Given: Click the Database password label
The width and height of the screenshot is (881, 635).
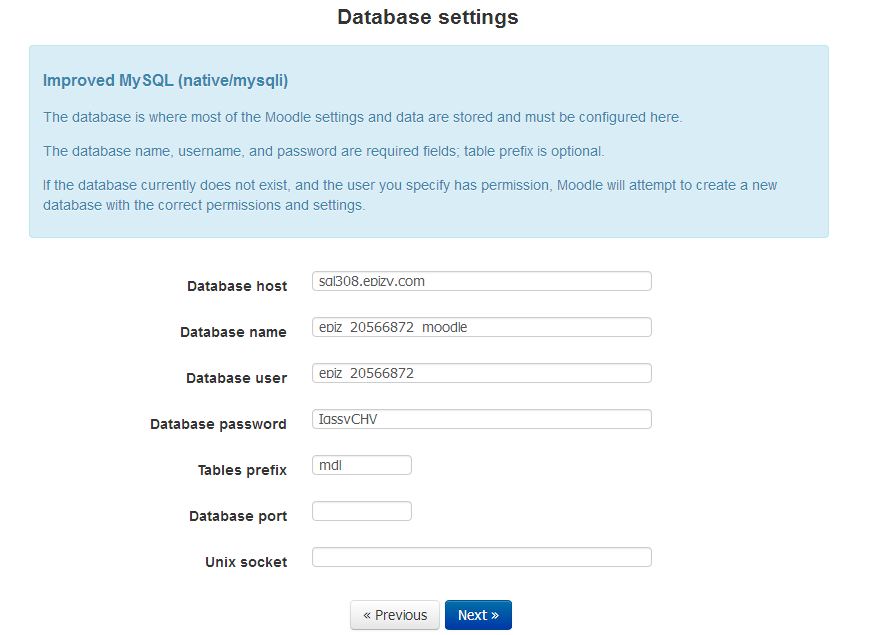Looking at the screenshot, I should pyautogui.click(x=219, y=424).
